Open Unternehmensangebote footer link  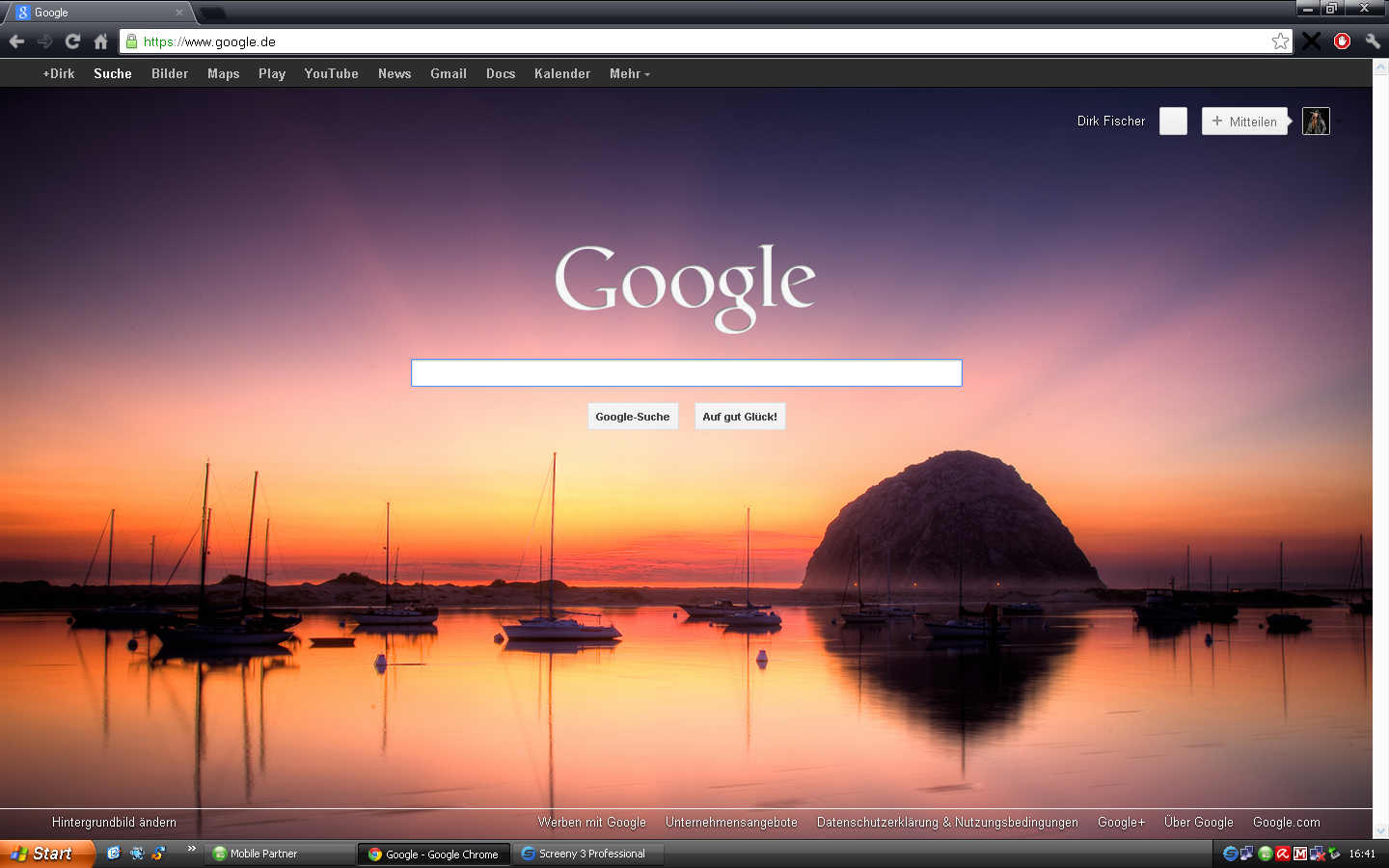731,823
